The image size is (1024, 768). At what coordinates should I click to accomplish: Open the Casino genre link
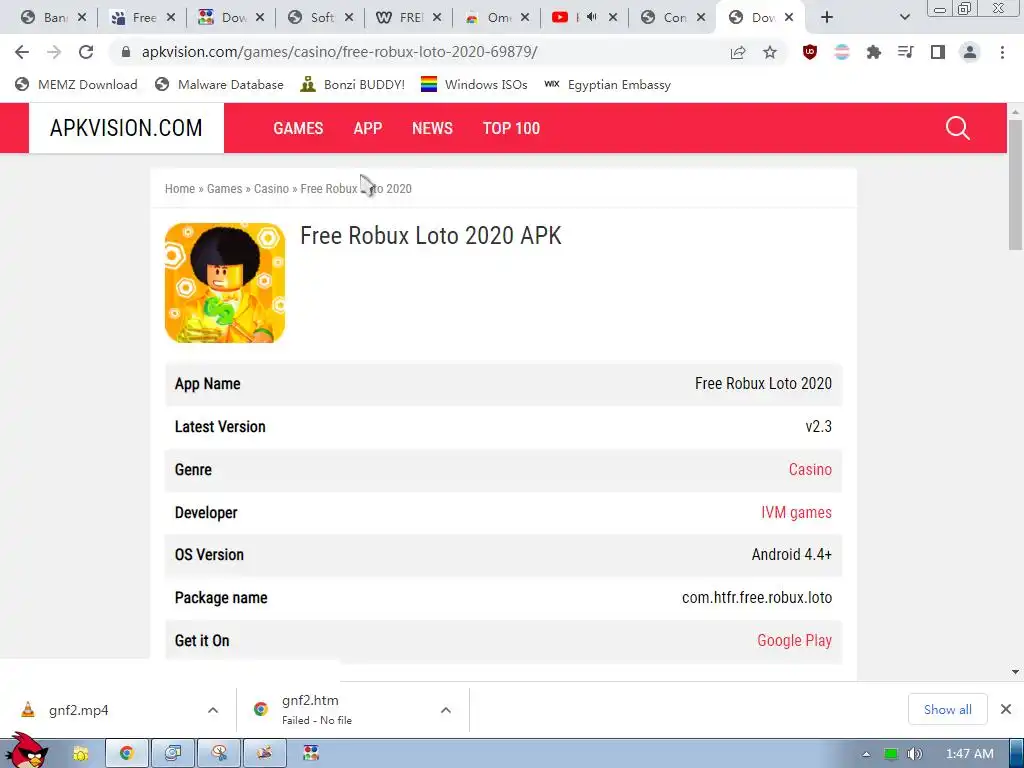[810, 470]
